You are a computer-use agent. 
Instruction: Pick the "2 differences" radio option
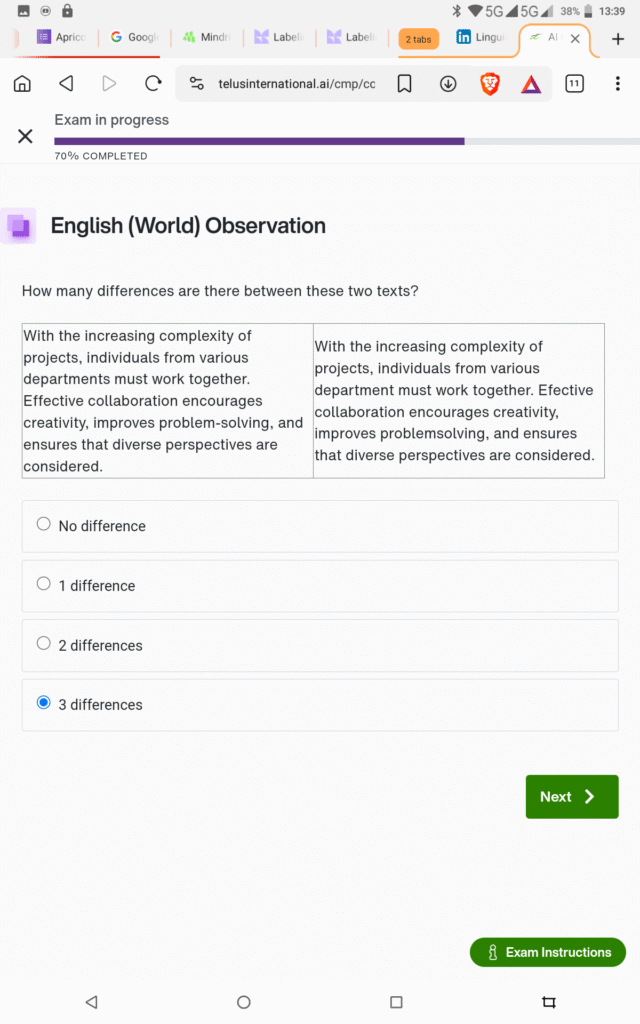pos(44,644)
